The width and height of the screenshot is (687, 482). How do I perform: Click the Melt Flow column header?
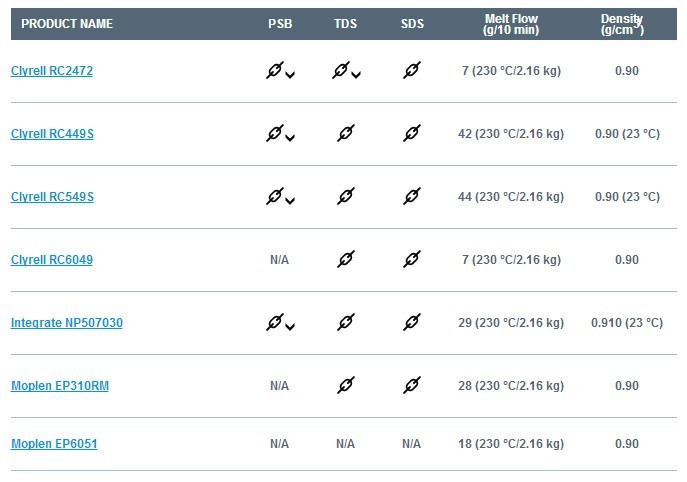511,24
